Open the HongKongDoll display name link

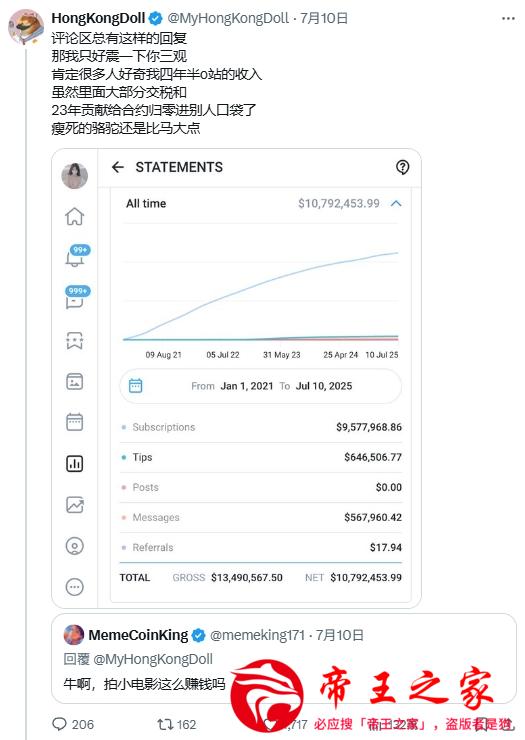point(98,18)
